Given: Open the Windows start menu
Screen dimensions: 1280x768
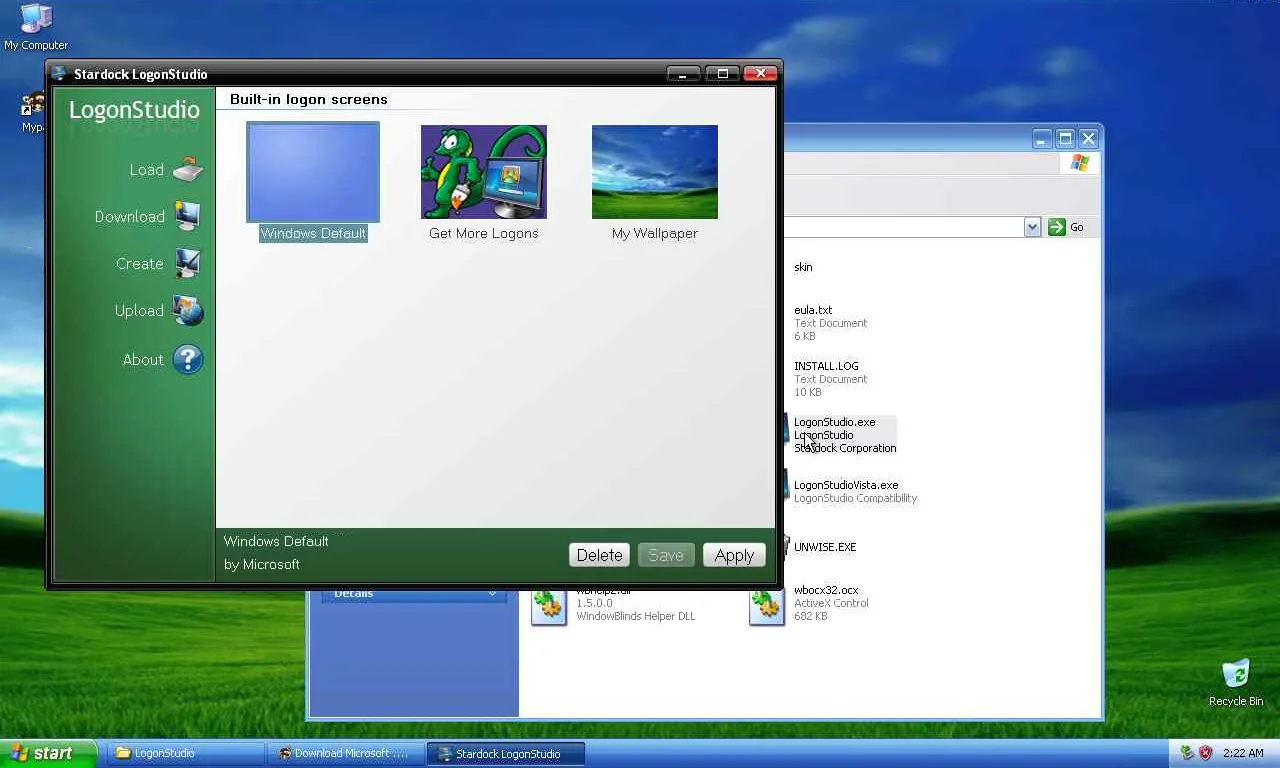Looking at the screenshot, I should (48, 753).
